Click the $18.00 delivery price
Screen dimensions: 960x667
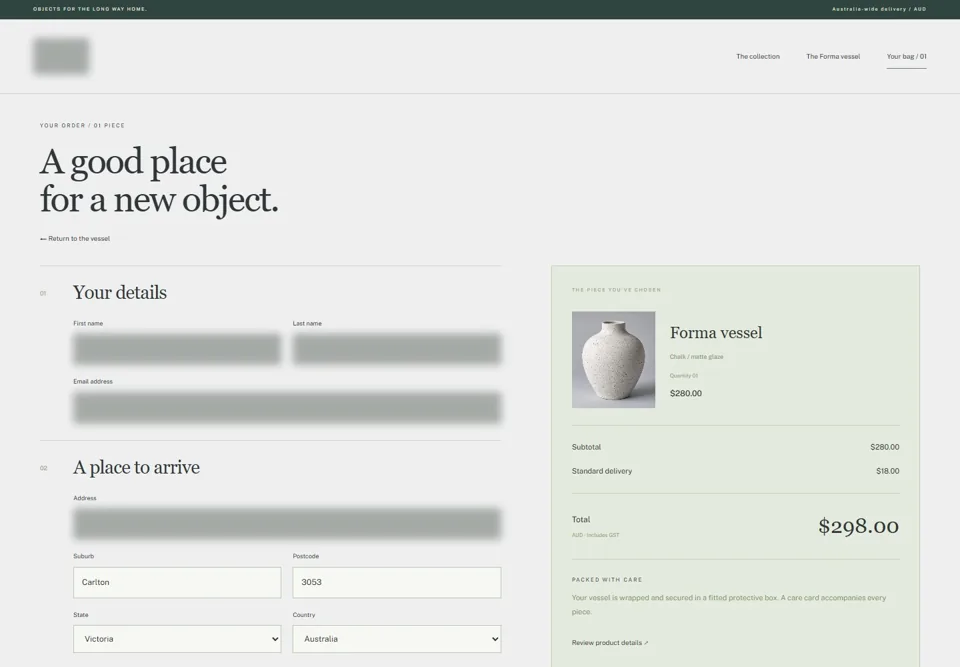click(887, 471)
